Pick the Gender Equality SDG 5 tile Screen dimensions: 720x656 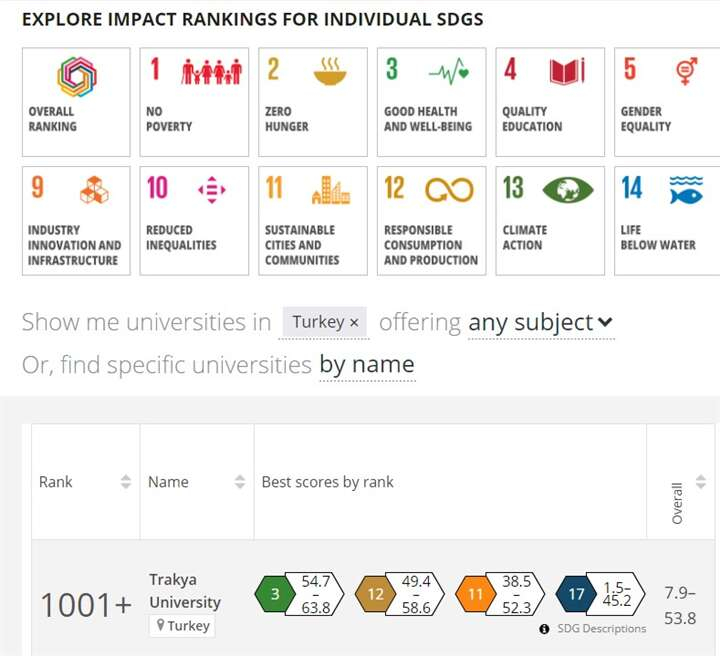pos(667,102)
